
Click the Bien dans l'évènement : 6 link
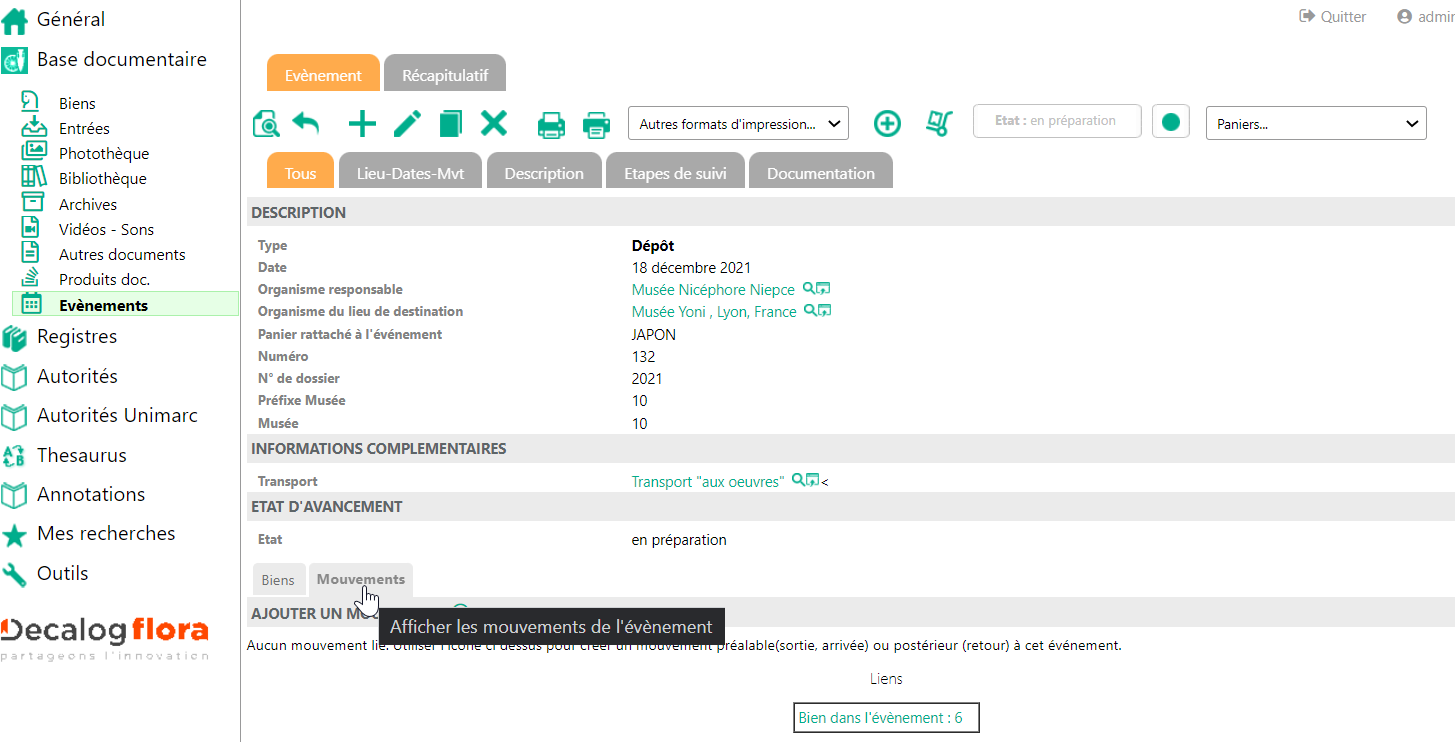pyautogui.click(x=886, y=718)
